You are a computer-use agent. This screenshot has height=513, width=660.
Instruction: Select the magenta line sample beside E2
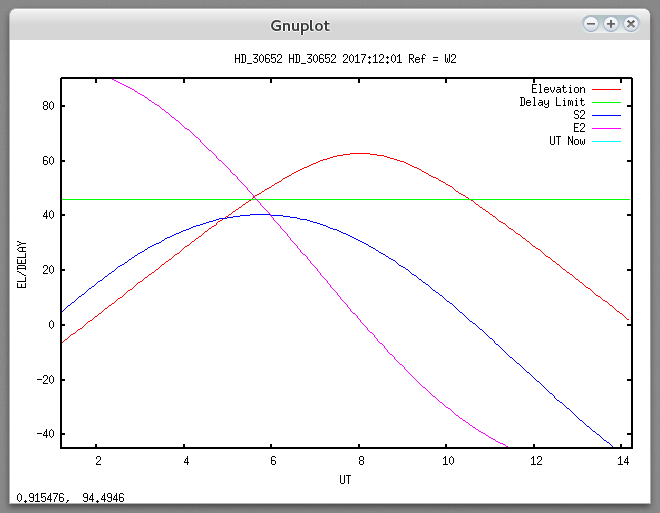(x=607, y=128)
